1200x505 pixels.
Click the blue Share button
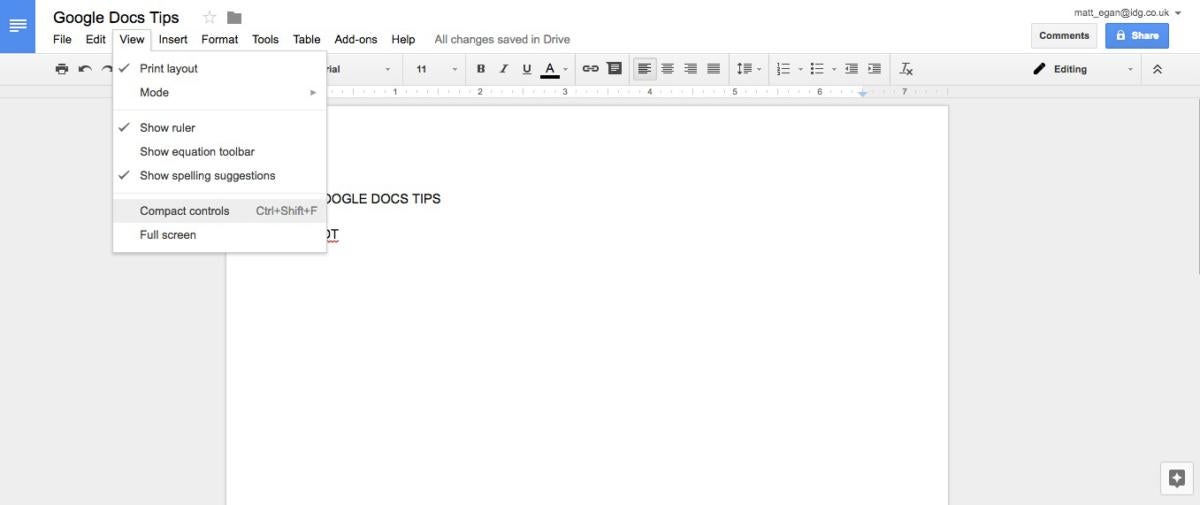1137,36
